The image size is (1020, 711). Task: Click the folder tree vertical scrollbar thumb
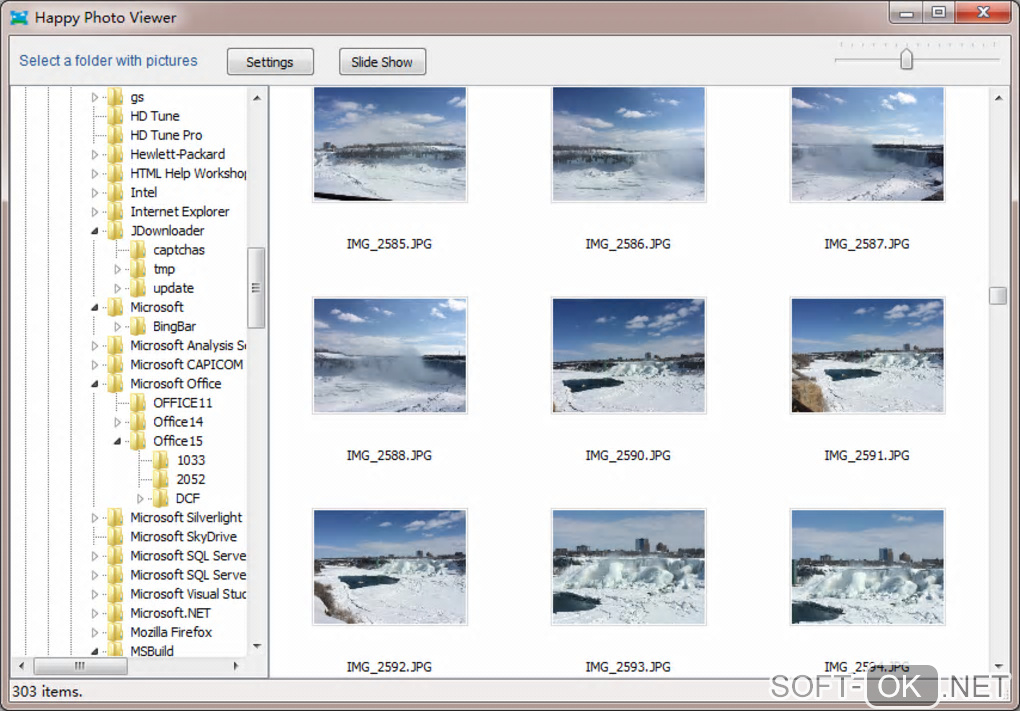pyautogui.click(x=256, y=288)
